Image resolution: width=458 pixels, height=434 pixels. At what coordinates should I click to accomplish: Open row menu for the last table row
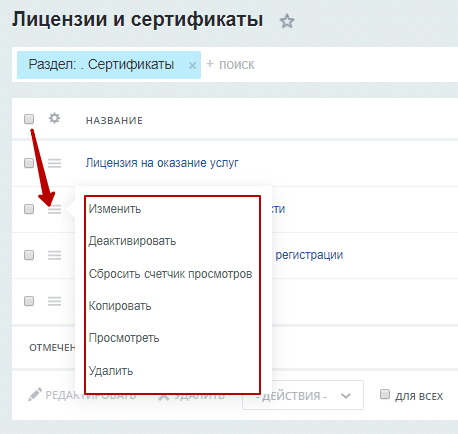pos(54,301)
